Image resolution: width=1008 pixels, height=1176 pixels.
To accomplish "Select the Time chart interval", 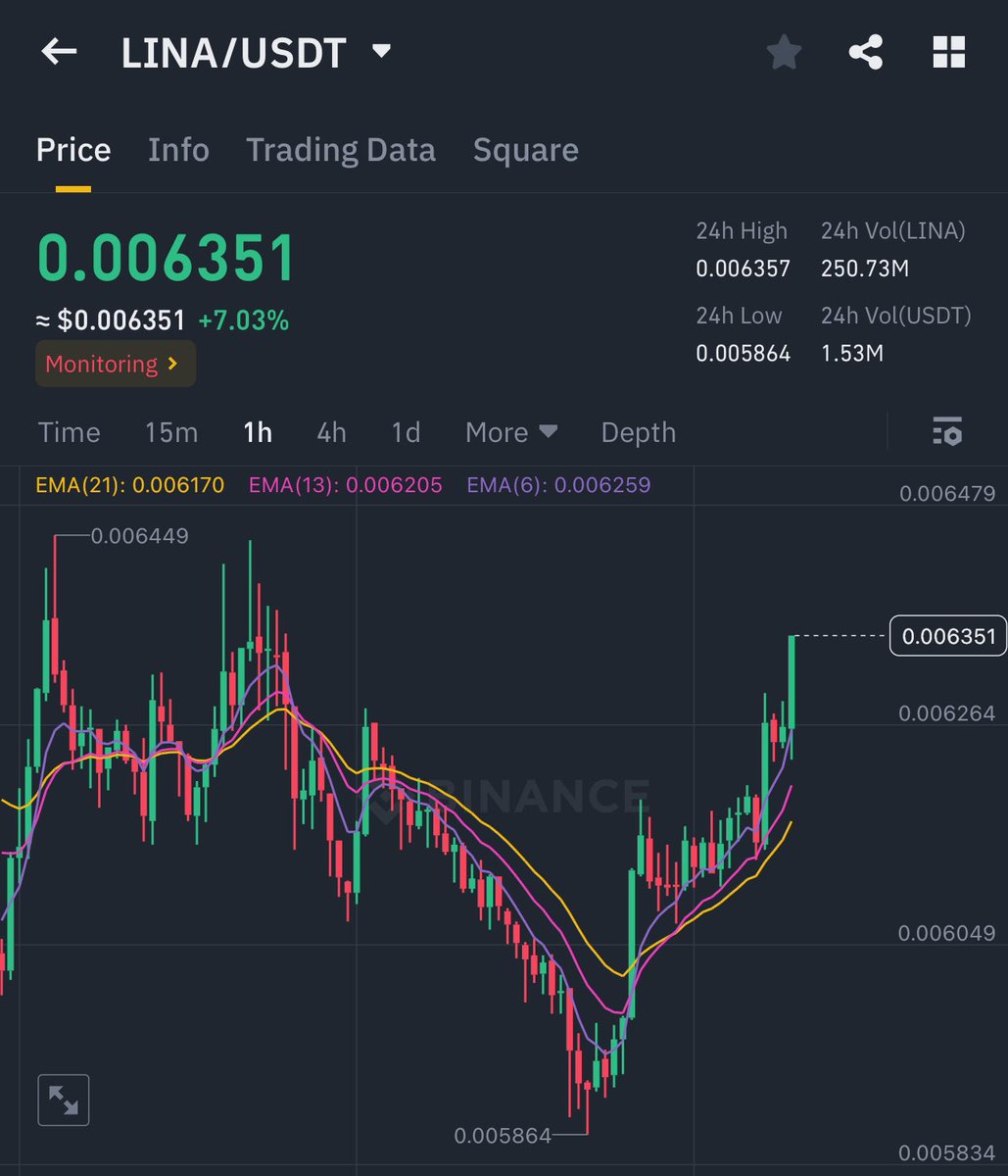I will 69,432.
